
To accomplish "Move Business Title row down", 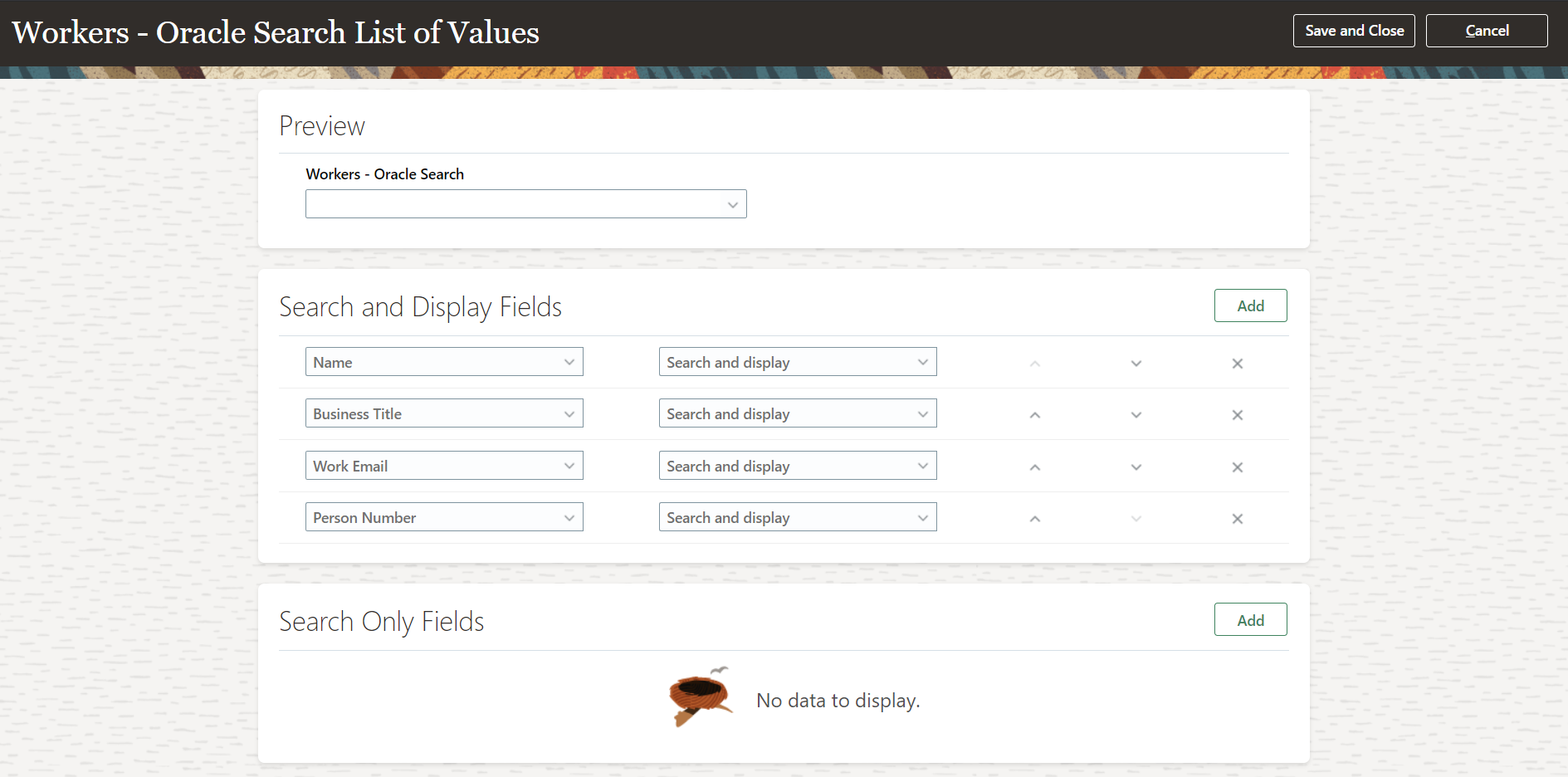I will point(1136,415).
